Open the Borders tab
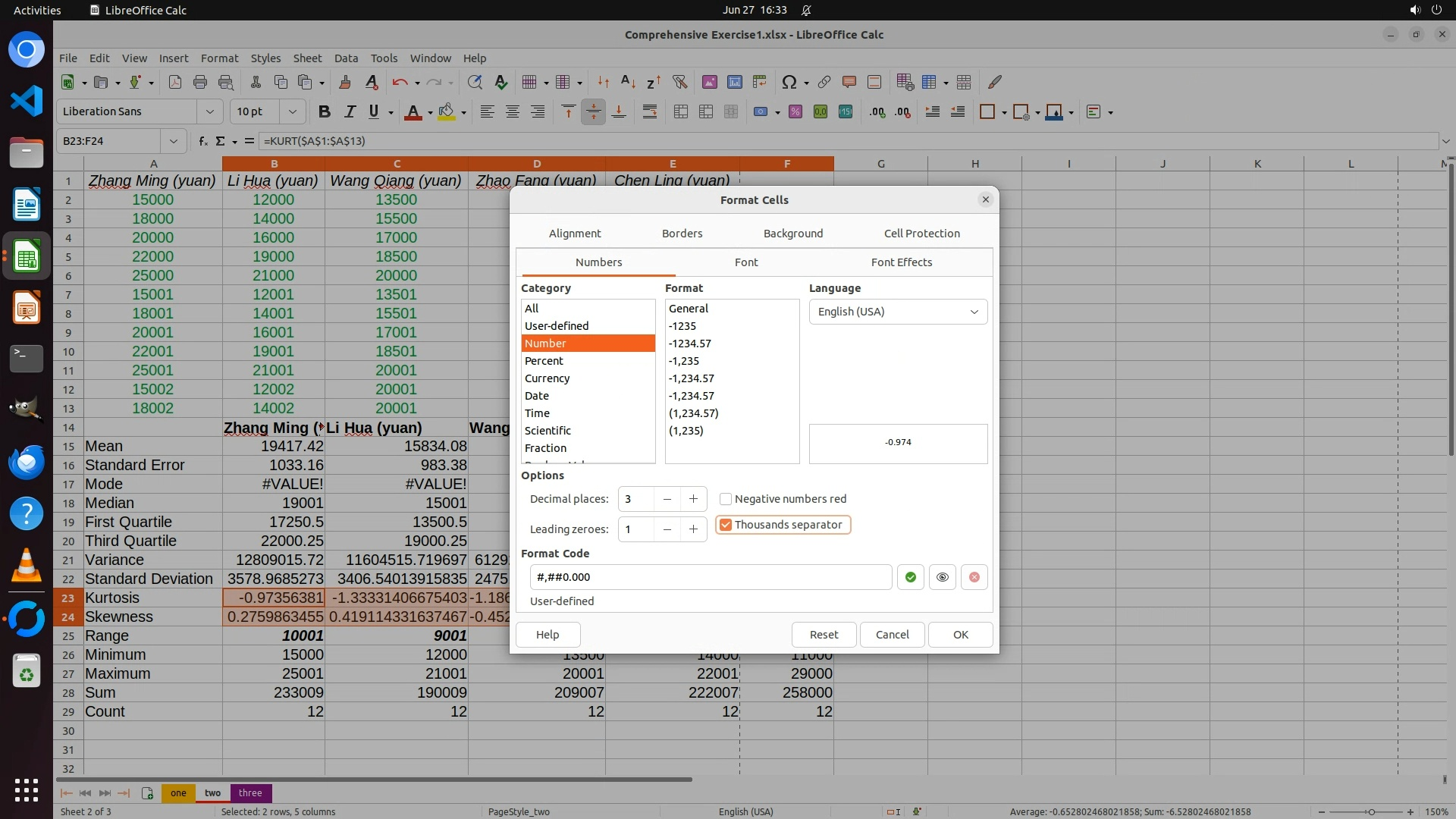This screenshot has width=1456, height=819. coord(682,234)
